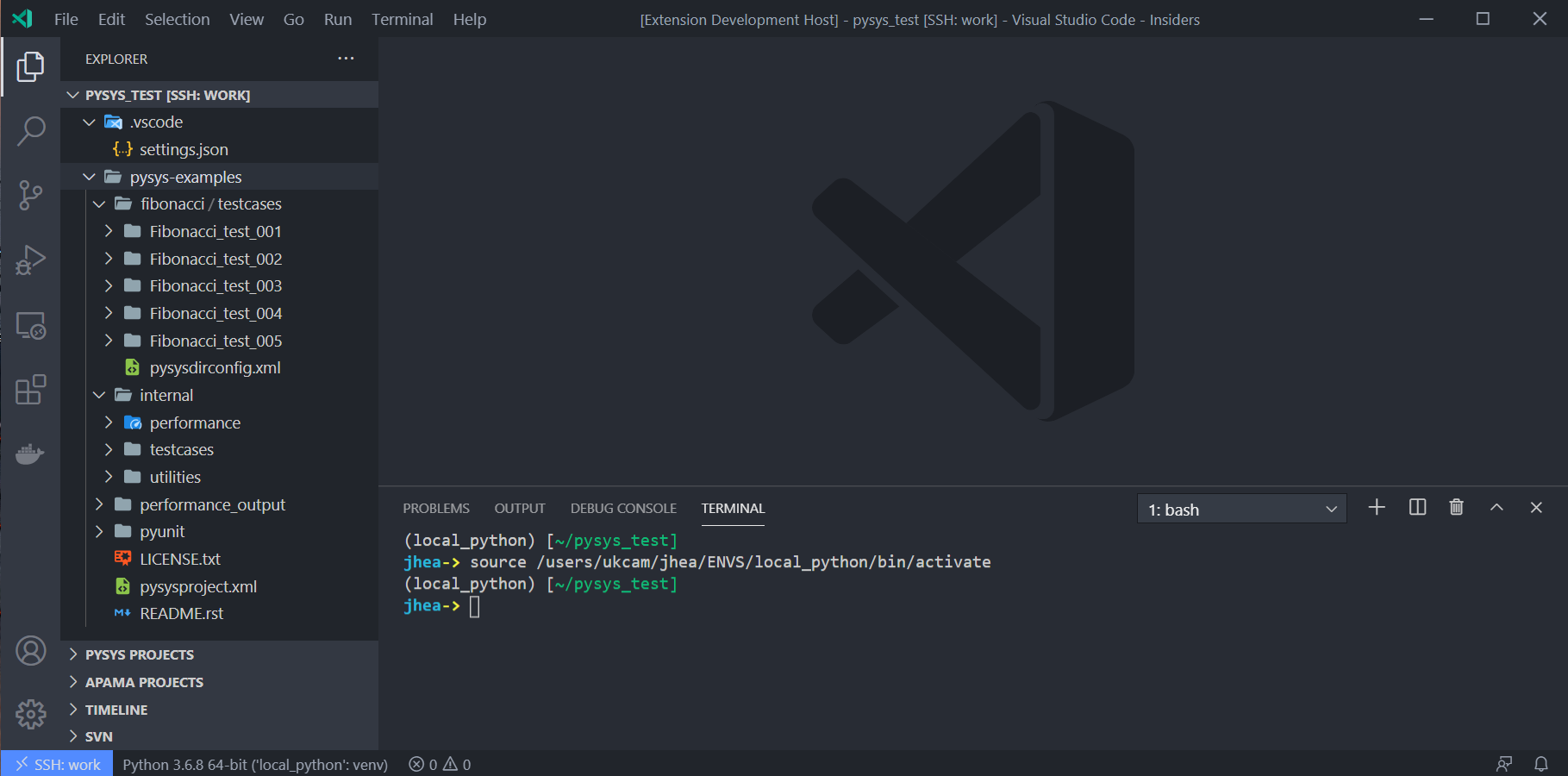
Task: Expand the Fibonacci_test_002 folder
Action: click(219, 259)
